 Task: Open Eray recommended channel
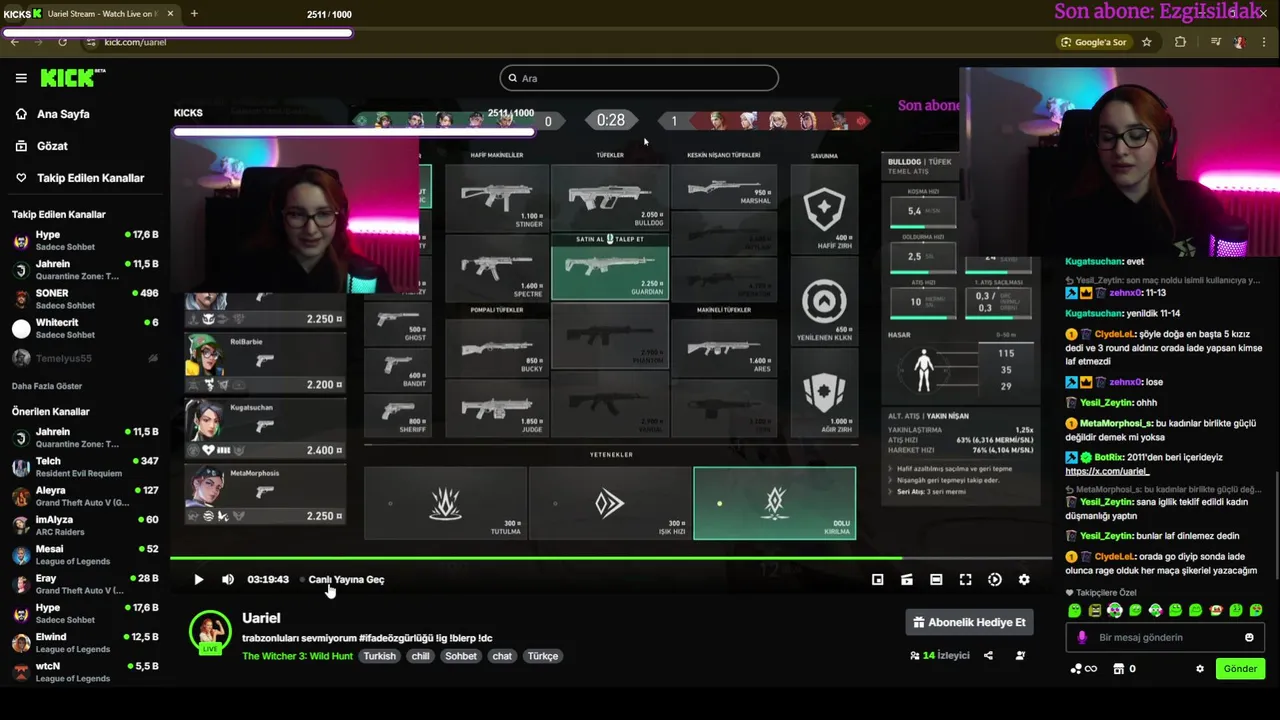point(85,584)
